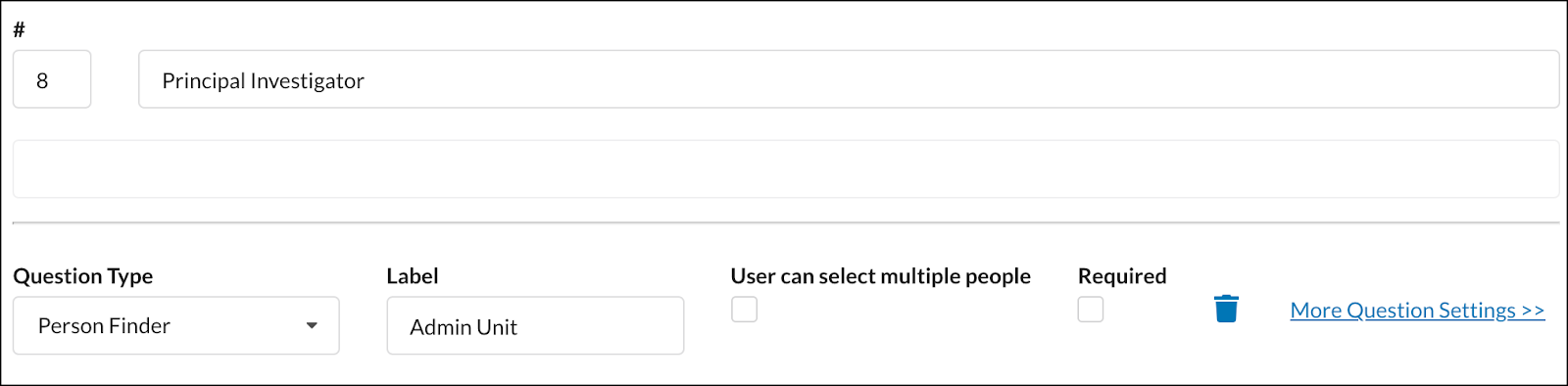Select the question number field showing 8

[x=52, y=79]
